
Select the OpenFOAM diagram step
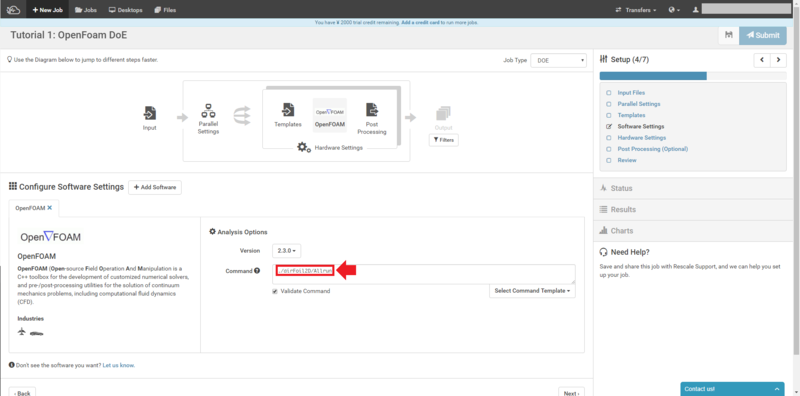click(x=330, y=115)
